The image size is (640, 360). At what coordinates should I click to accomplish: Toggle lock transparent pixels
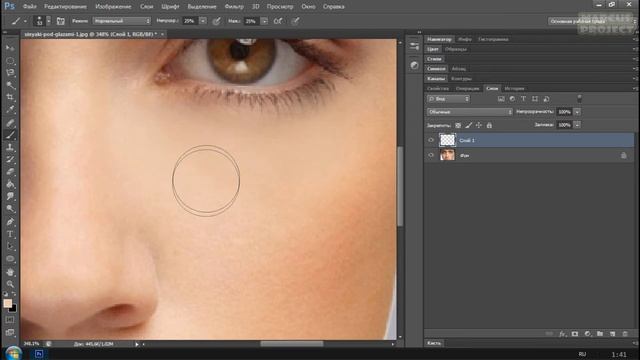click(458, 125)
